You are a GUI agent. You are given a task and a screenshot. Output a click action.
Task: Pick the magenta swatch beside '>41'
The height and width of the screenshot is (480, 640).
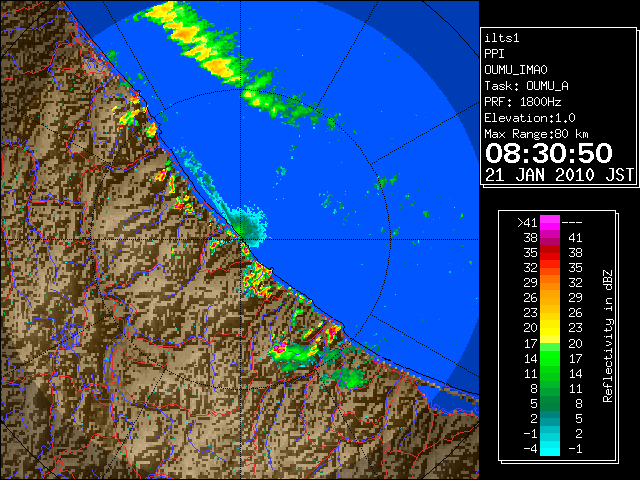point(550,223)
